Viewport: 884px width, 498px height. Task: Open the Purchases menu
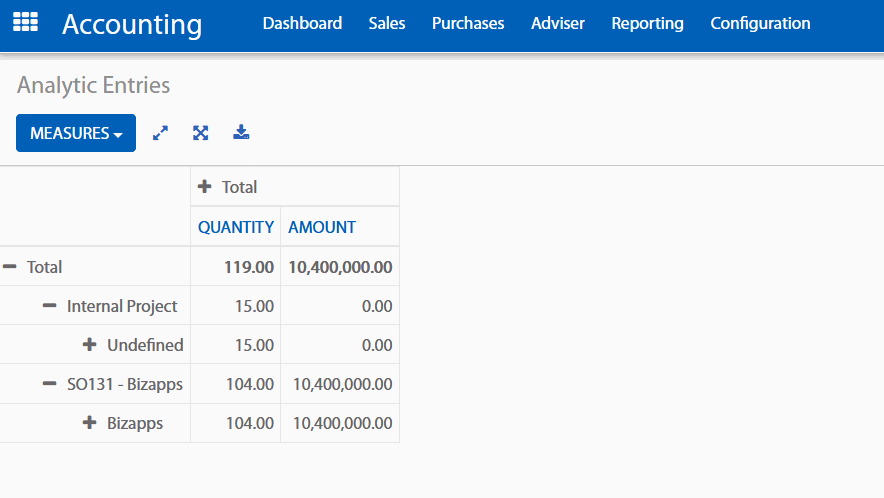[468, 23]
